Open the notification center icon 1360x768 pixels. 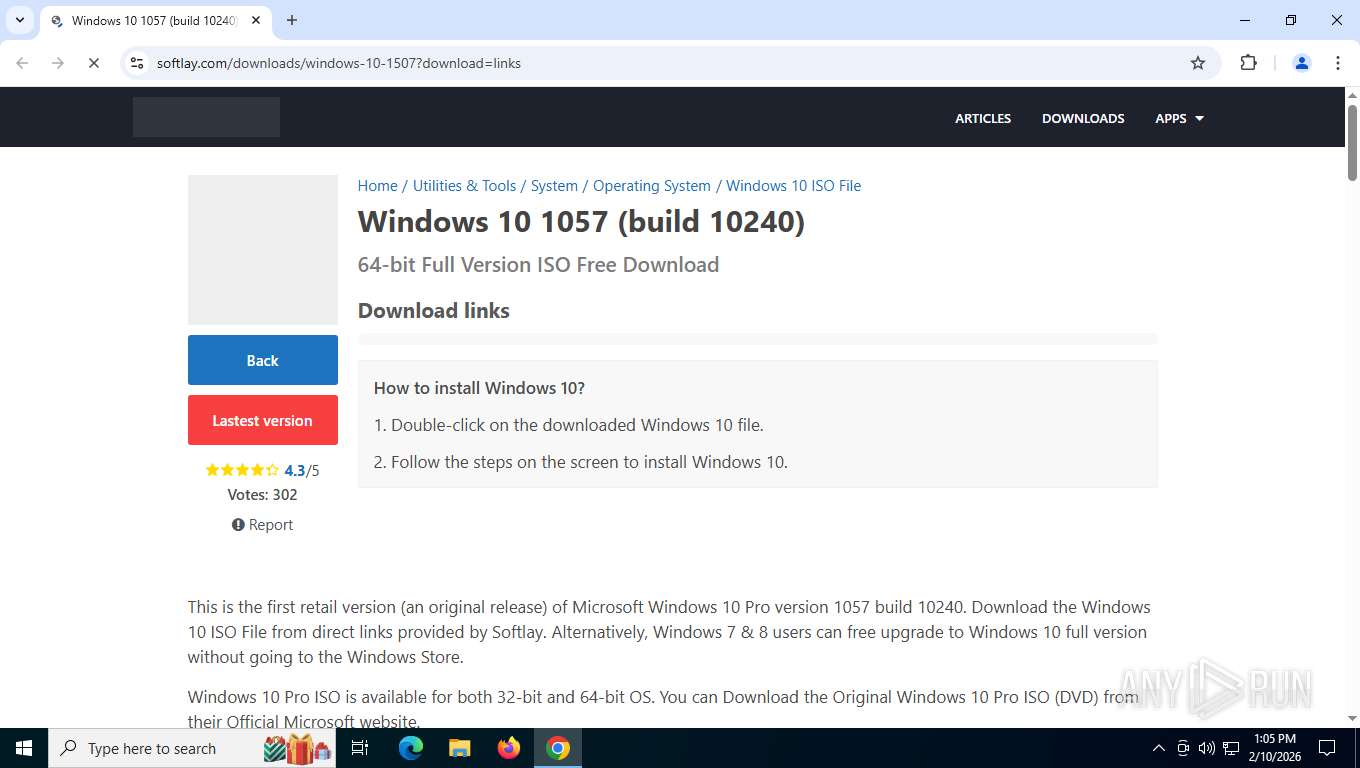coord(1327,748)
